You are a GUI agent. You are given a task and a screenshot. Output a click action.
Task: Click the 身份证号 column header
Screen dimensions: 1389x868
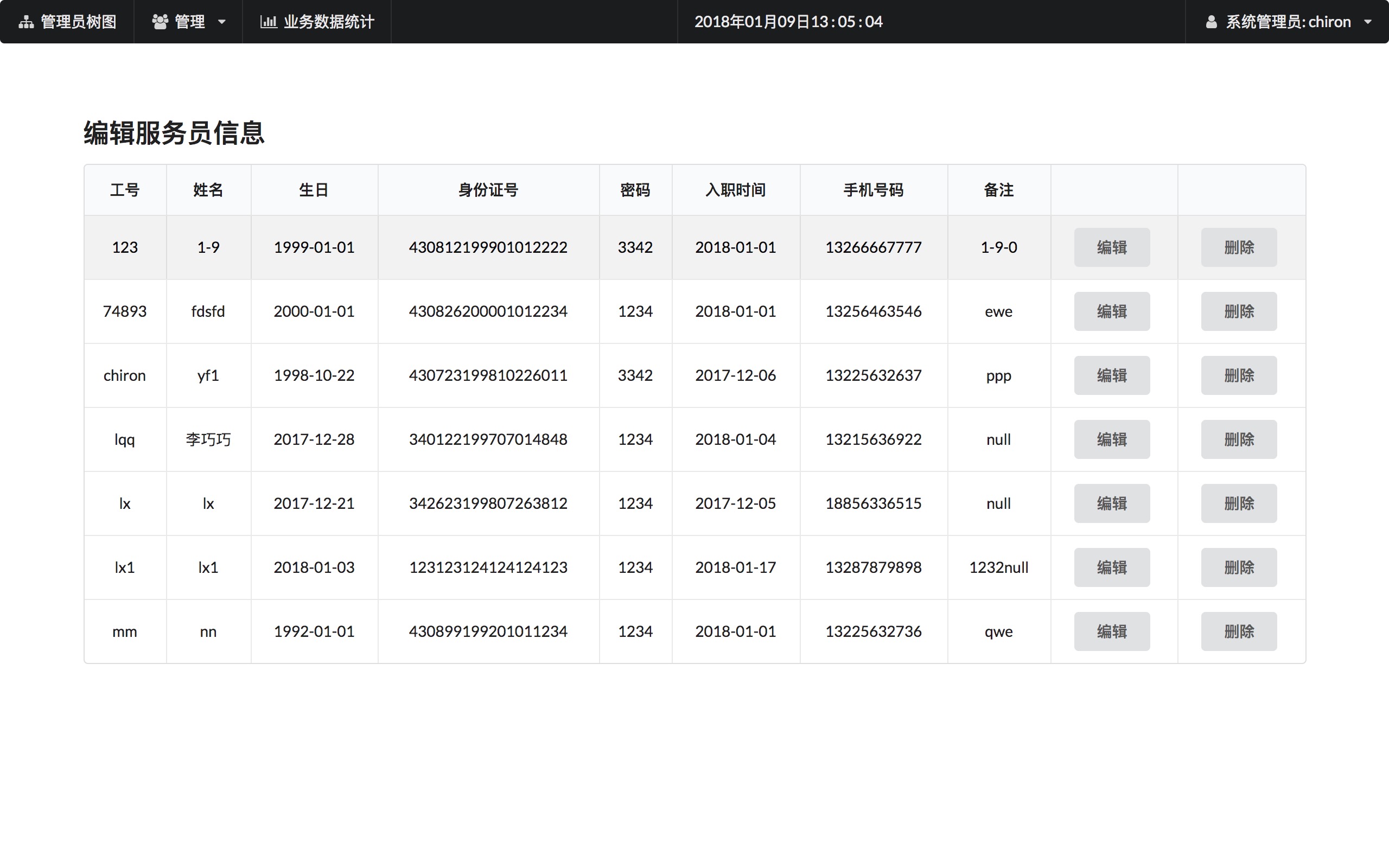coord(488,190)
